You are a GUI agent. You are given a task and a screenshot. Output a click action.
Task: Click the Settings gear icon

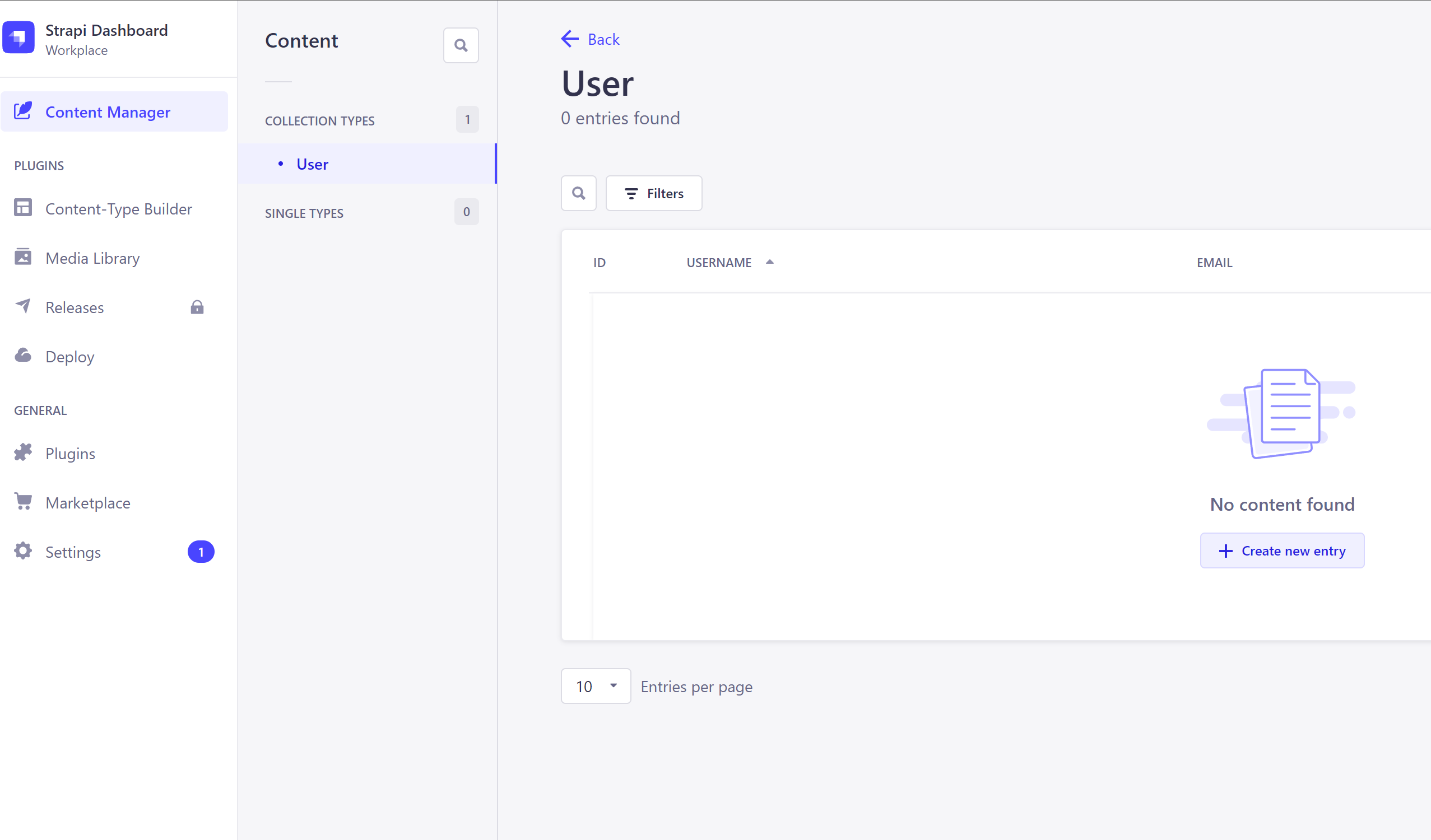(23, 550)
